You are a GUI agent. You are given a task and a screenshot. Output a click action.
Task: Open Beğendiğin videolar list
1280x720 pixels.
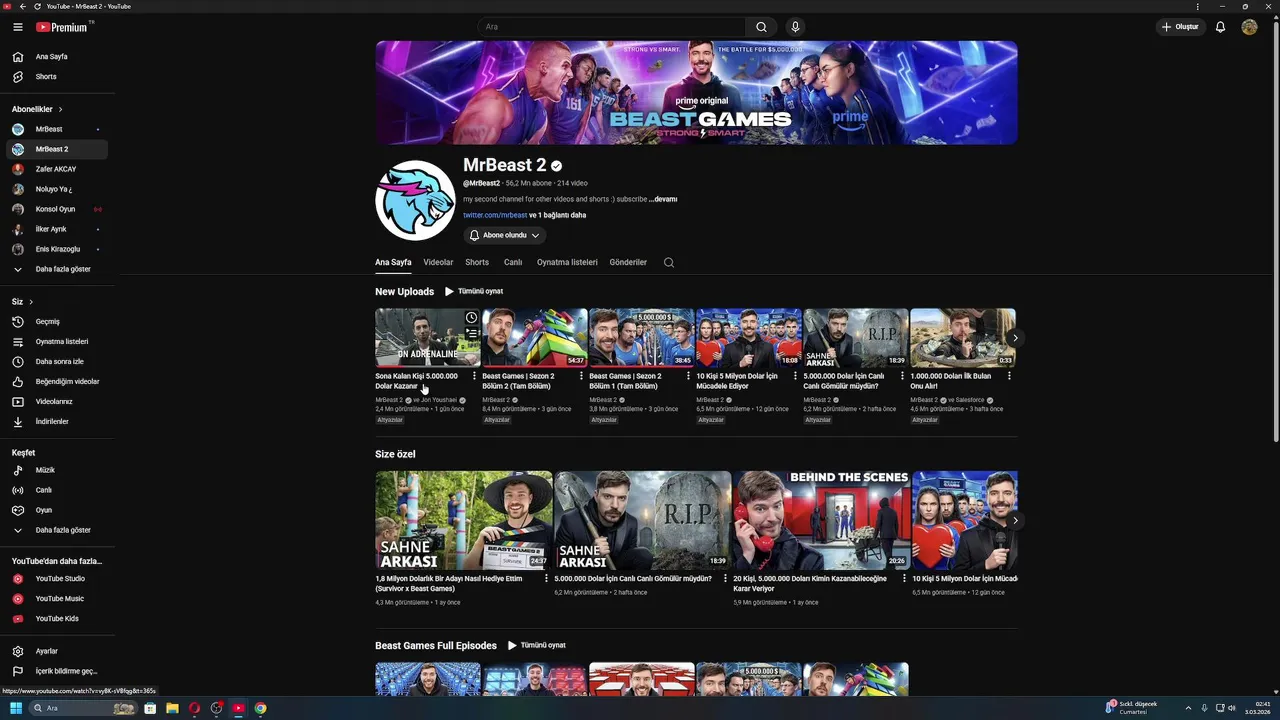tap(57, 382)
